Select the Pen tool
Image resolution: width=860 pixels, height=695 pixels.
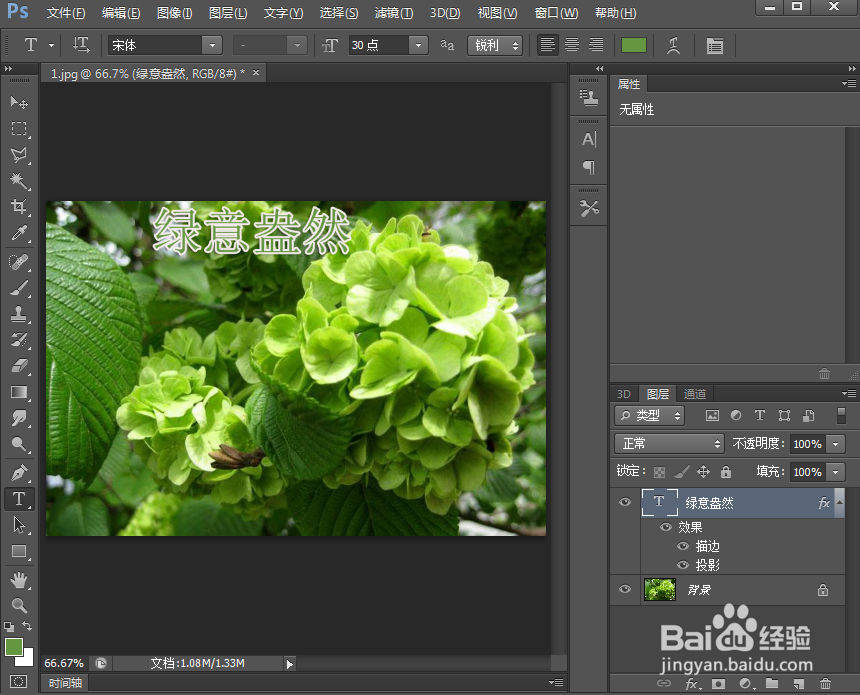coord(19,473)
